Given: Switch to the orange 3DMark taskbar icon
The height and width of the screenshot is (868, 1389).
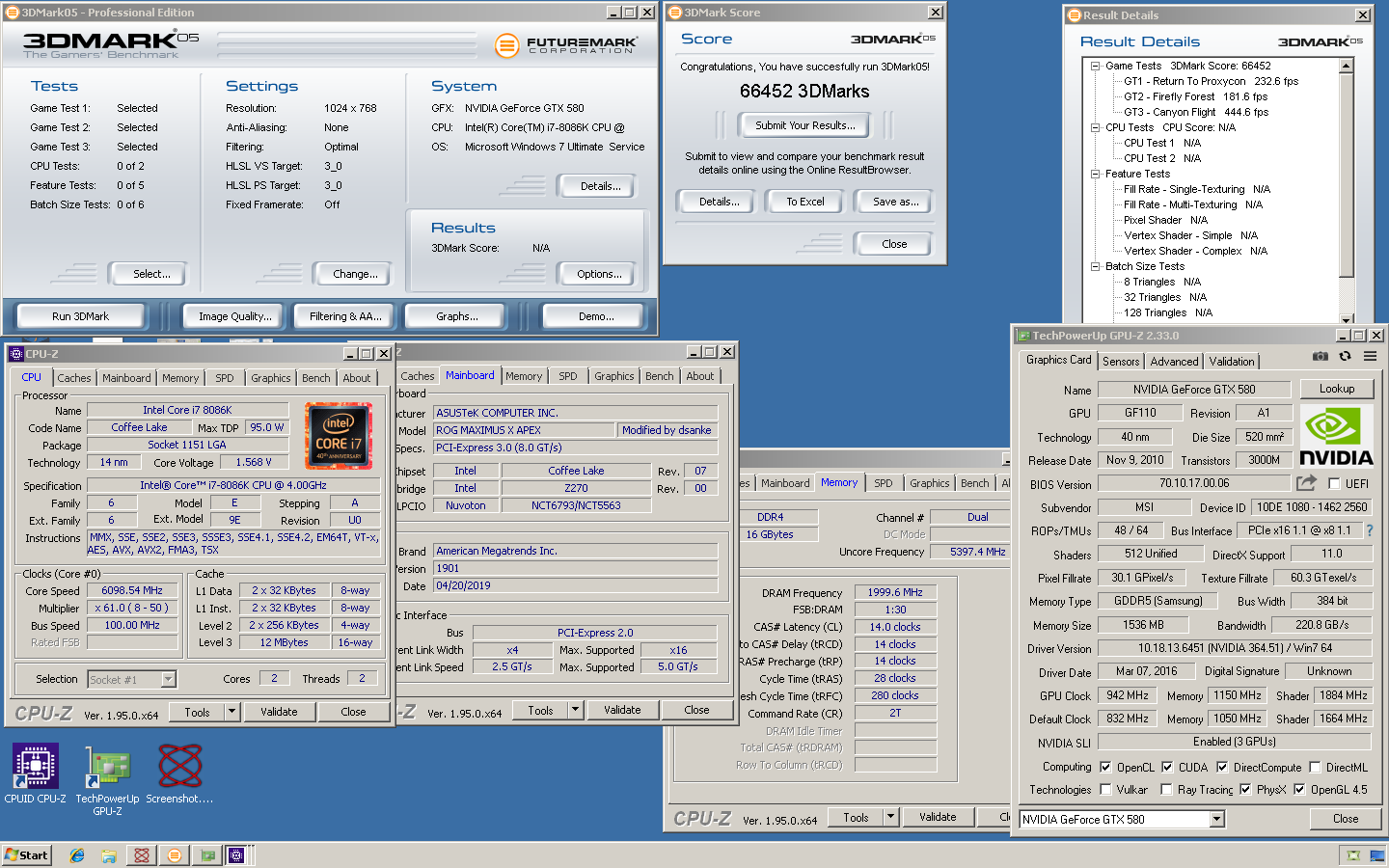Looking at the screenshot, I should coord(174,855).
